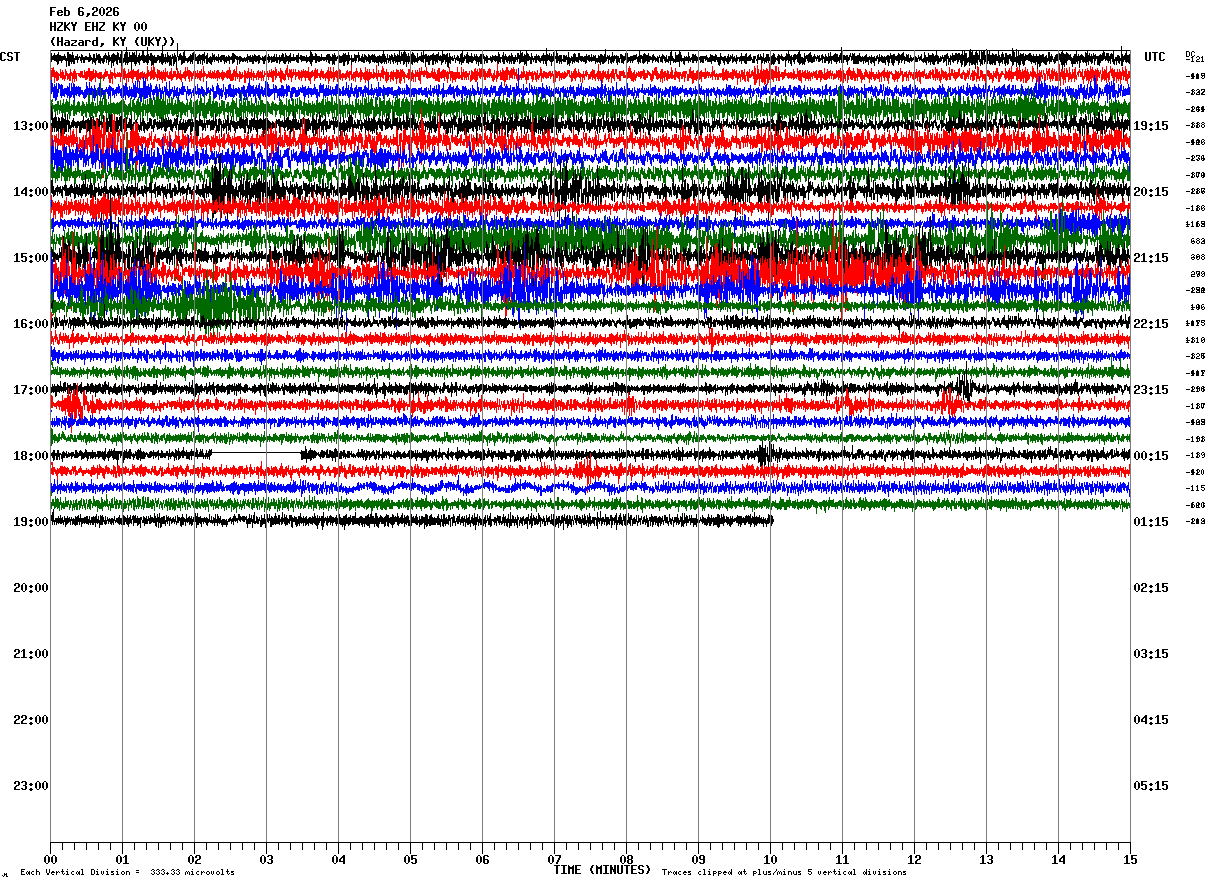Click minute 02 on the time axis

[x=194, y=859]
